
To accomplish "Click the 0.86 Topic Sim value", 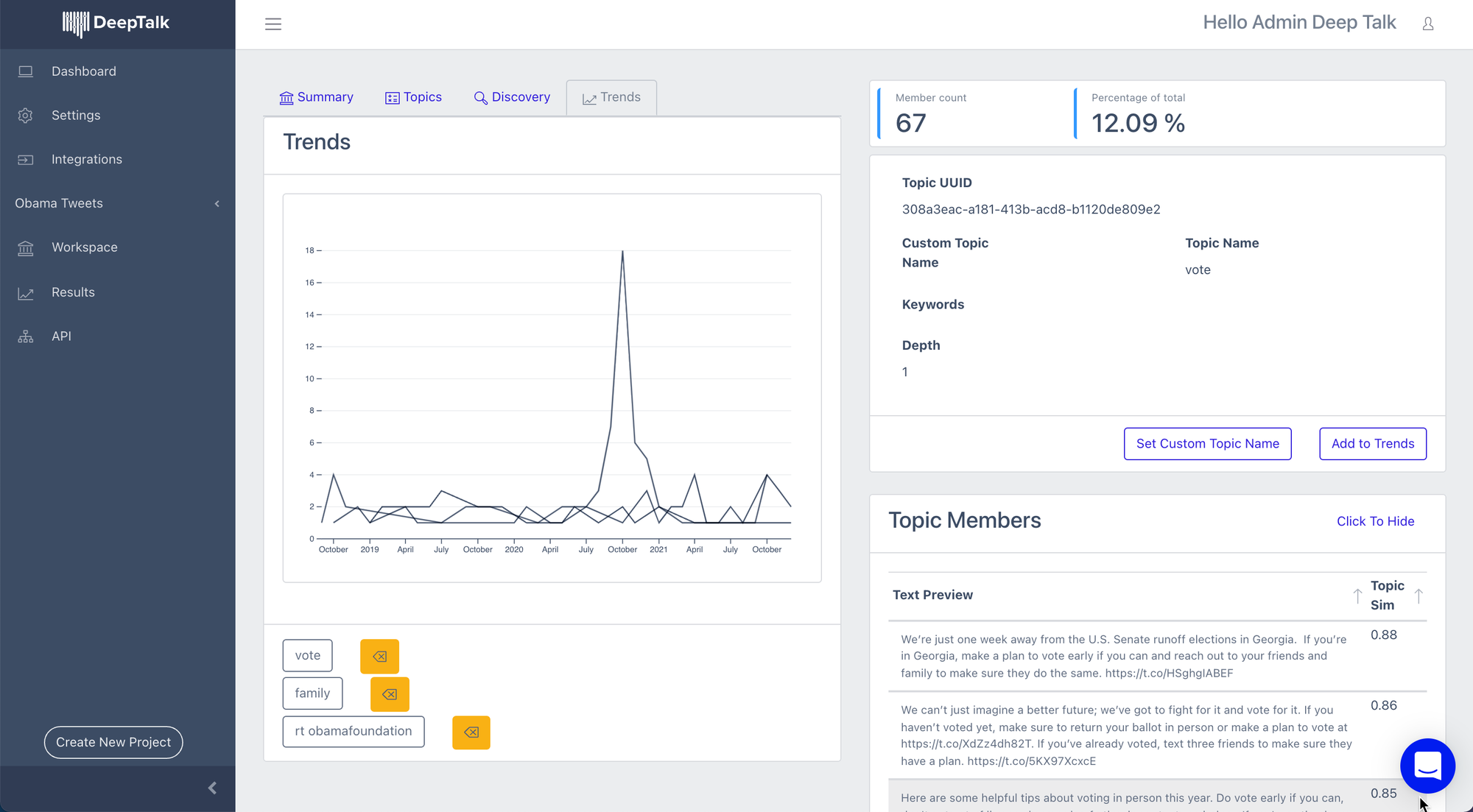I will (x=1384, y=705).
